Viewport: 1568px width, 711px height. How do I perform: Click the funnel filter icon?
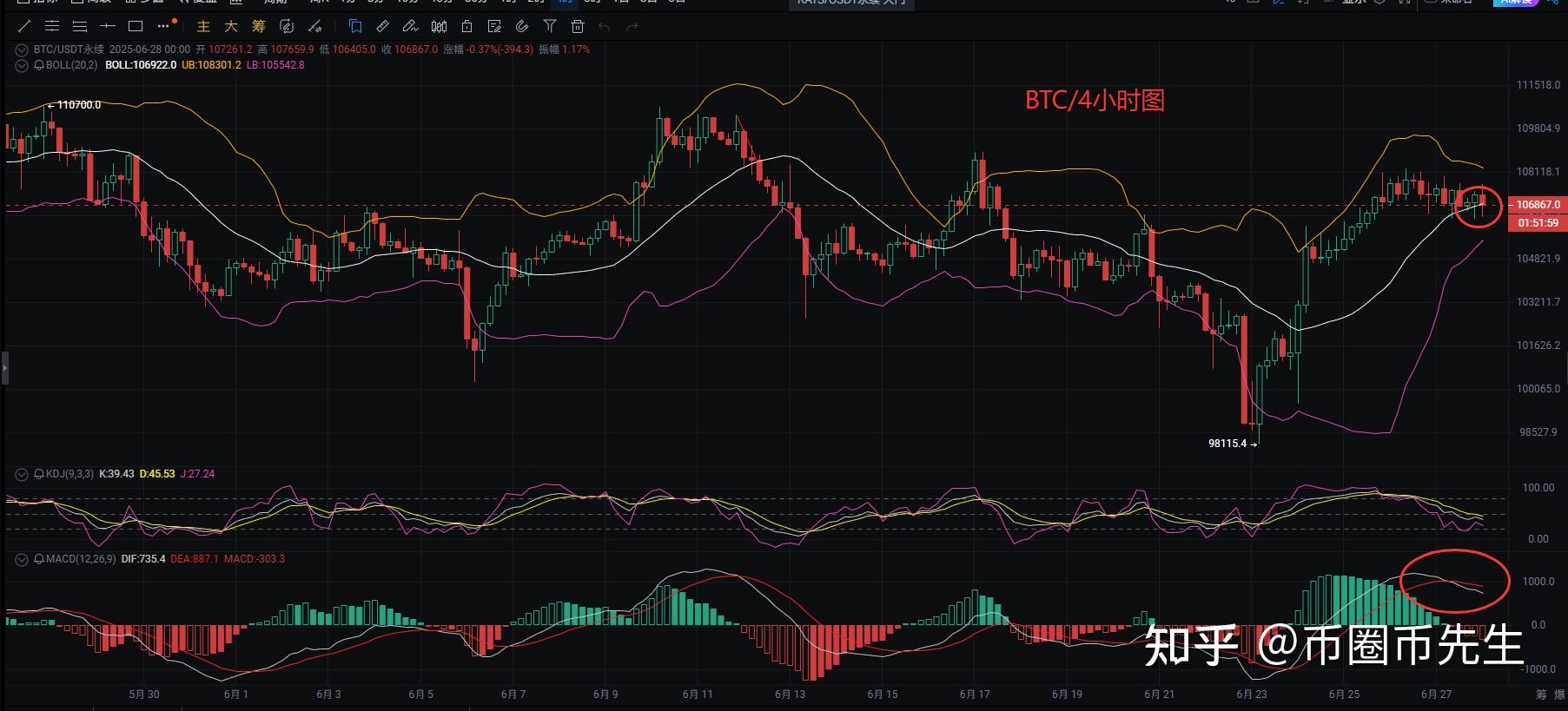(x=550, y=26)
